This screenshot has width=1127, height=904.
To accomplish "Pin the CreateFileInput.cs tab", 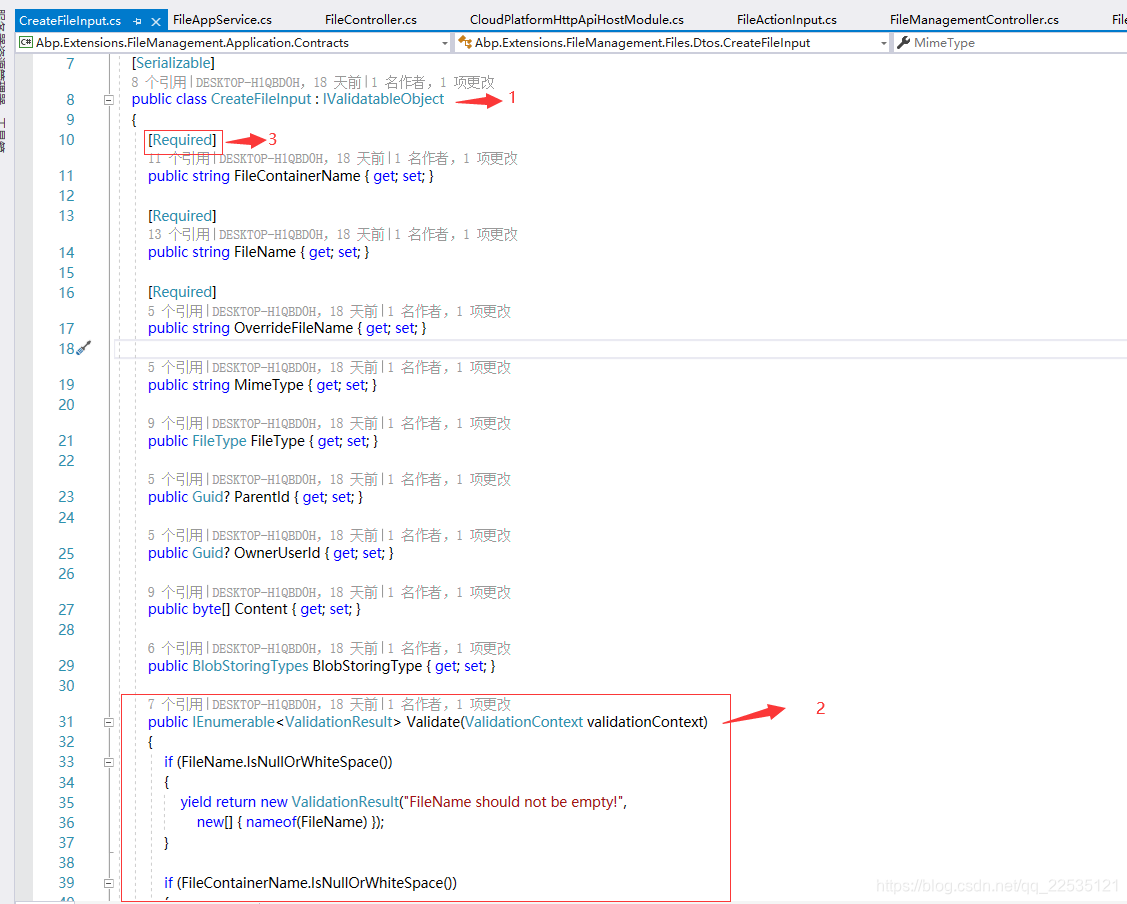I will [x=137, y=22].
